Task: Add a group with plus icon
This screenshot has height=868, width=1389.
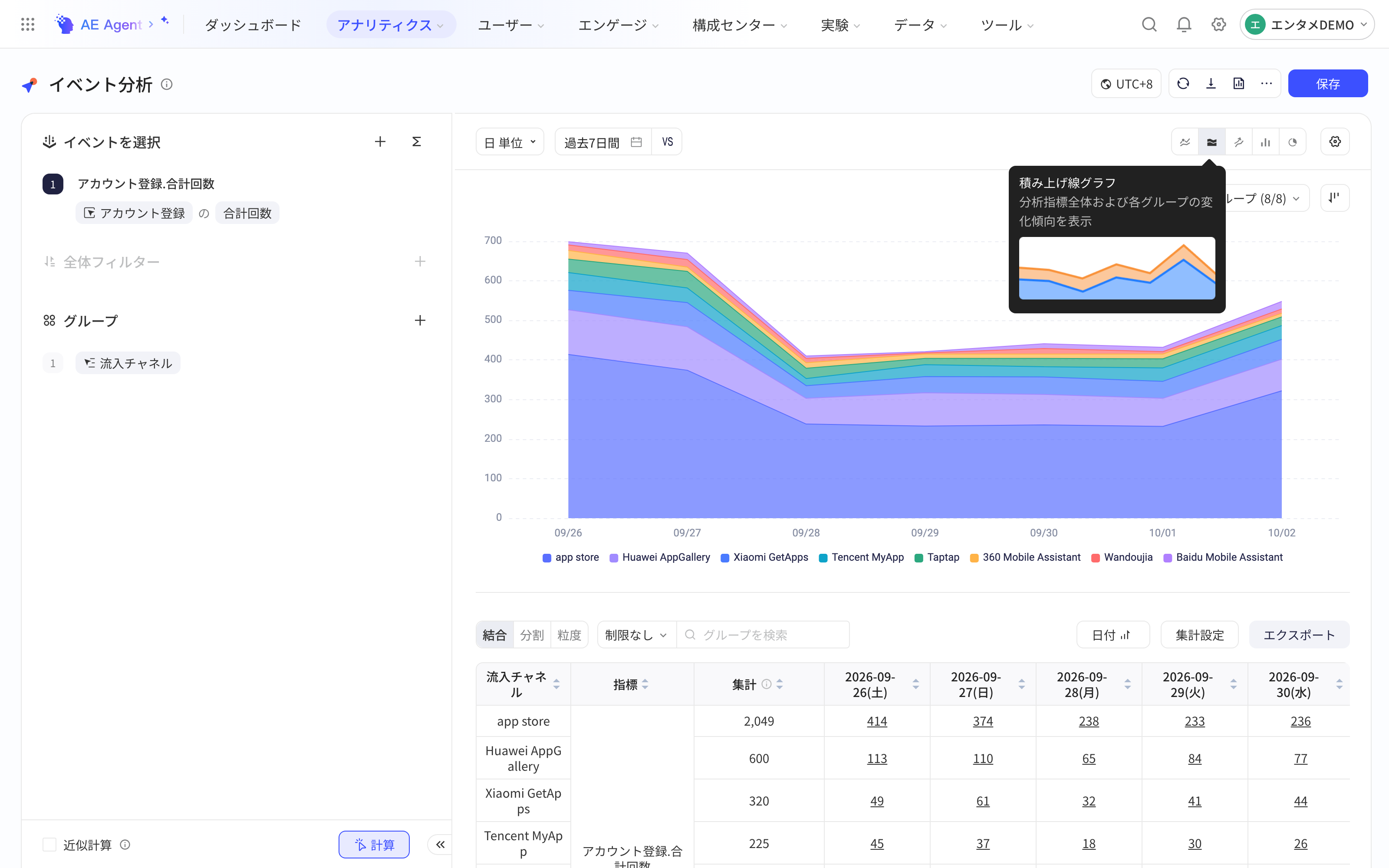Action: coord(420,320)
